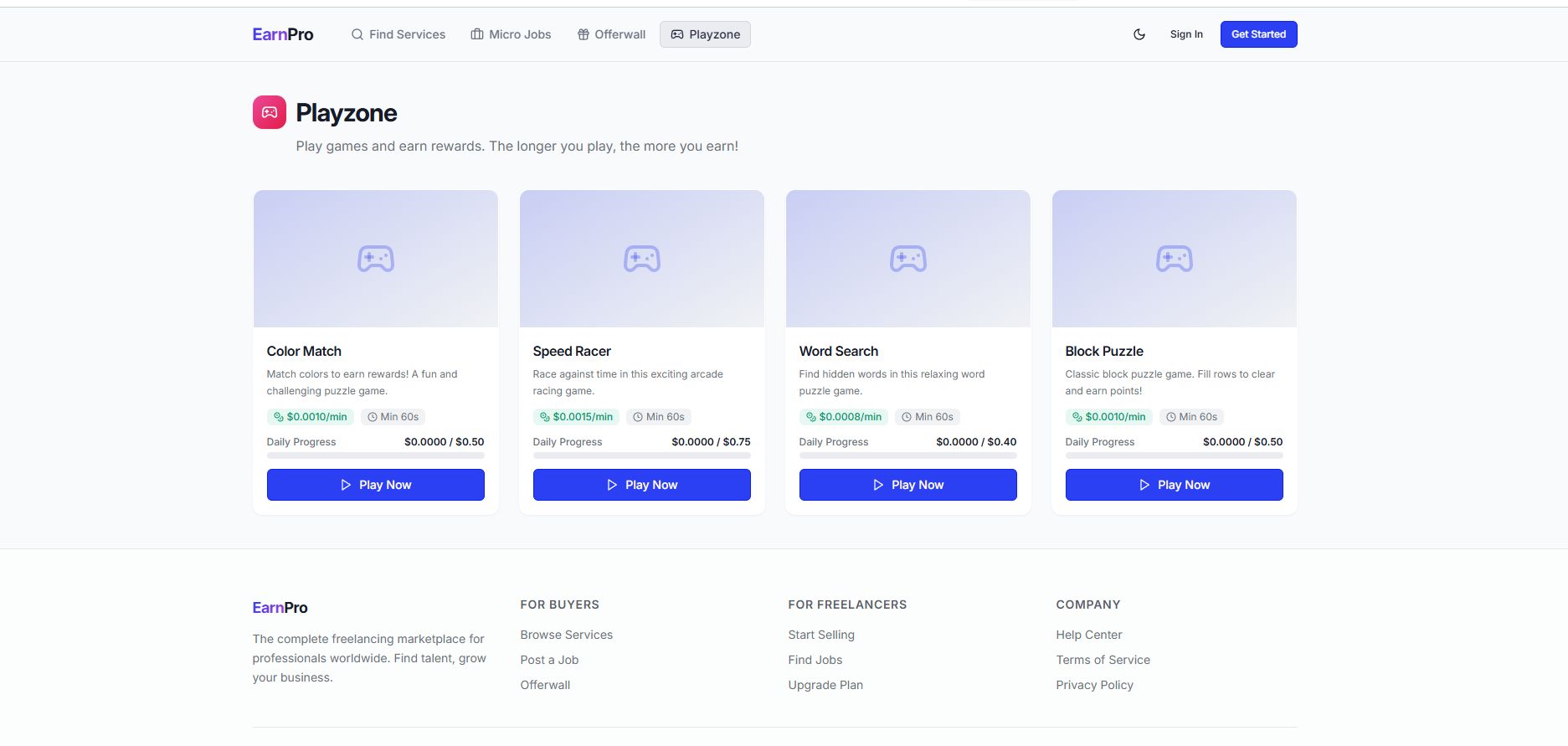Select the Playzone navigation tab
The height and width of the screenshot is (746, 1568).
coord(705,34)
